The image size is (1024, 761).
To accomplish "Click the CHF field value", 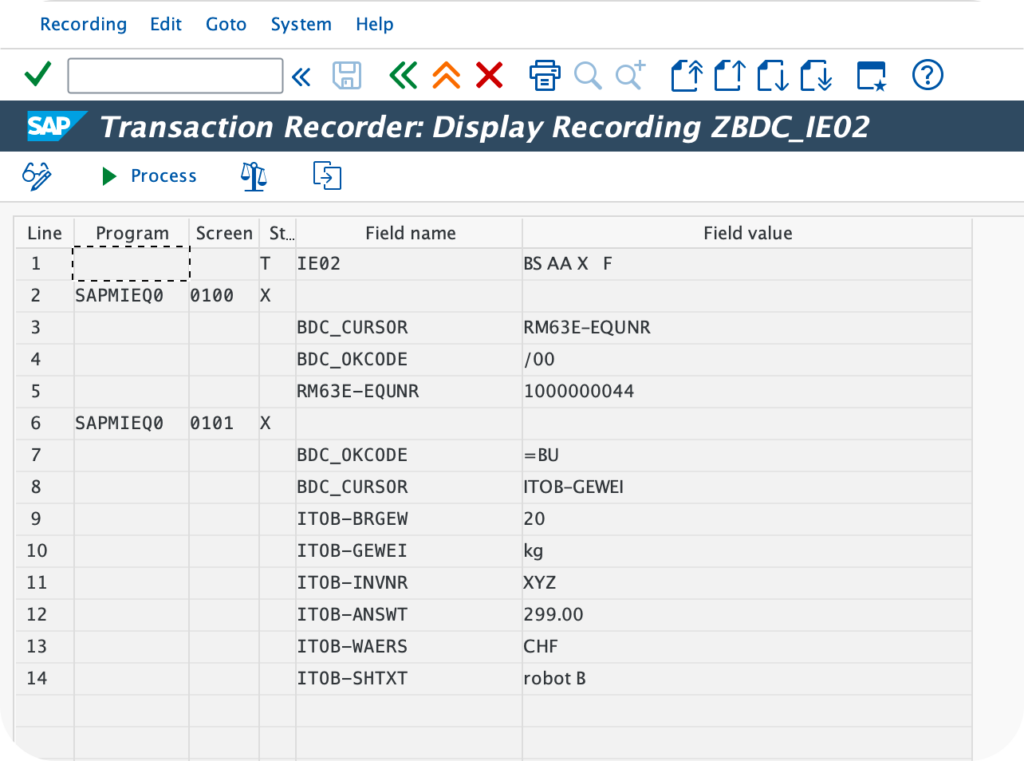I will [x=747, y=647].
